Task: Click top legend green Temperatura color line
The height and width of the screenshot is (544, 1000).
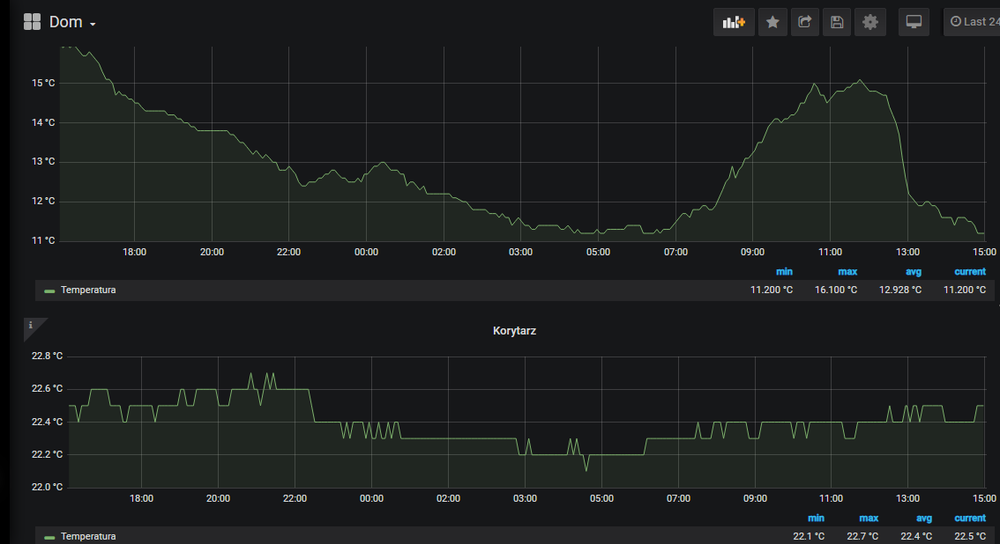Action: coord(49,291)
